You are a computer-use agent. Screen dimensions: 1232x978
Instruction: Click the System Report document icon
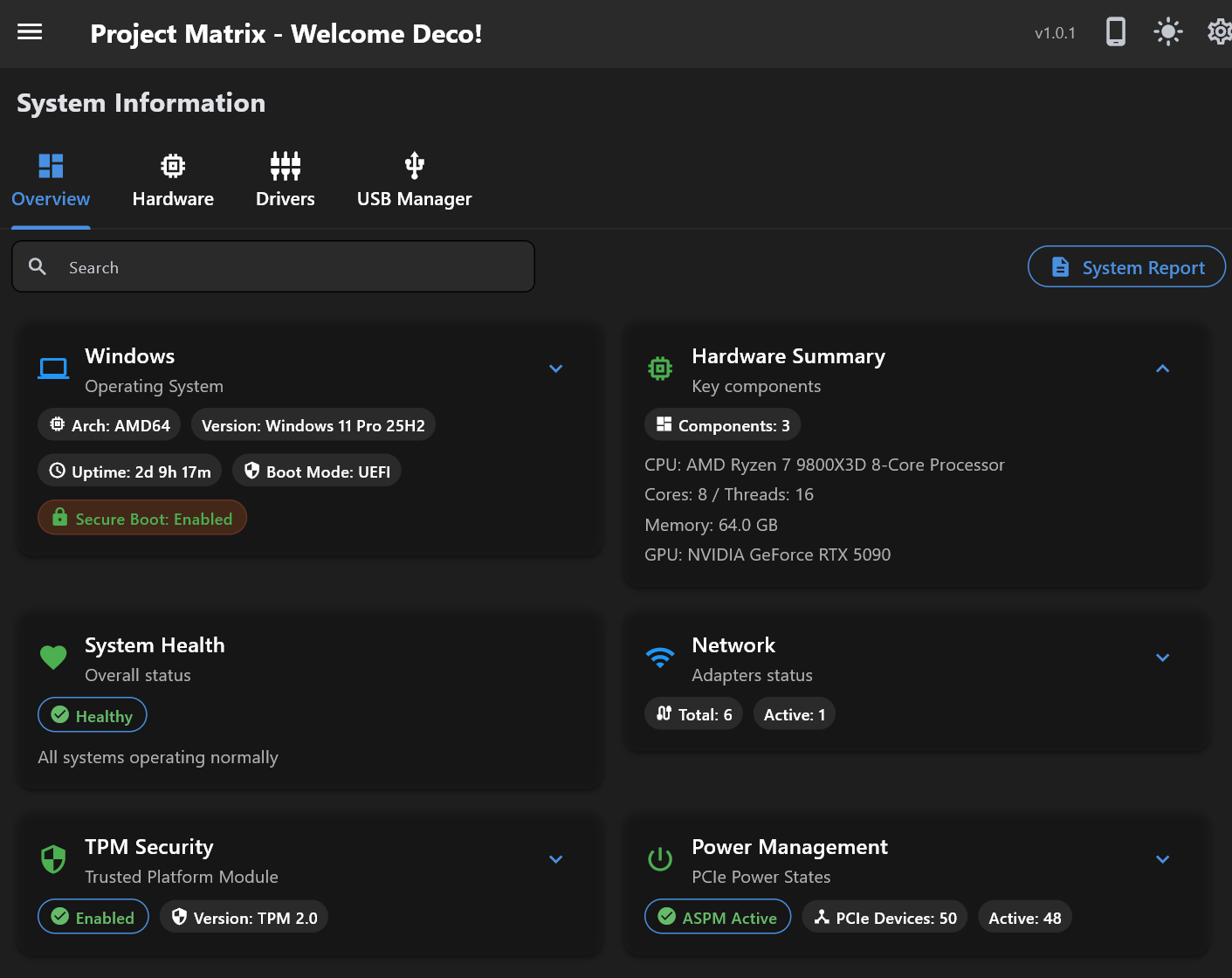(x=1060, y=267)
